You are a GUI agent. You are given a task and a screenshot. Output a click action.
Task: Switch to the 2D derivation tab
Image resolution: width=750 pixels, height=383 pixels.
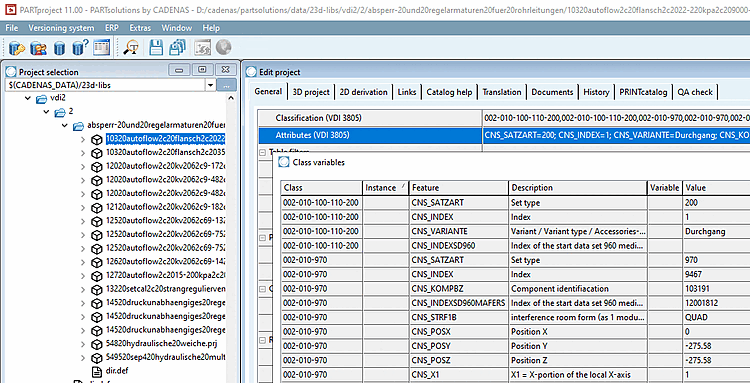tap(364, 92)
